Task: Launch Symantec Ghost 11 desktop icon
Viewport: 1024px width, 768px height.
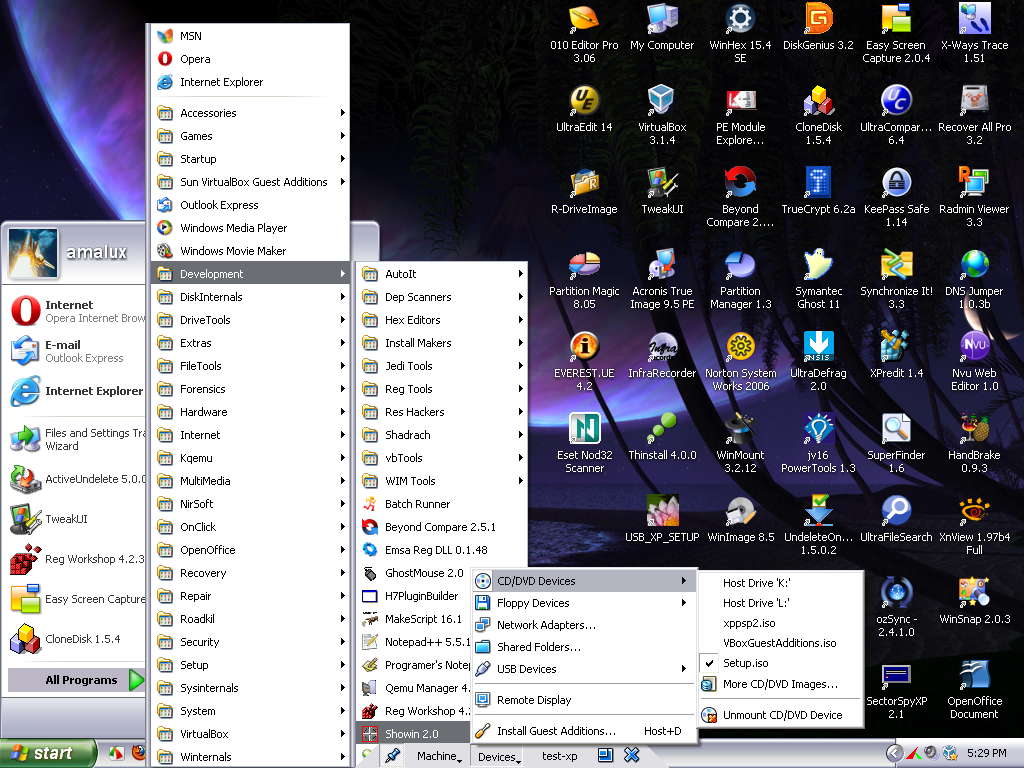Action: point(818,280)
